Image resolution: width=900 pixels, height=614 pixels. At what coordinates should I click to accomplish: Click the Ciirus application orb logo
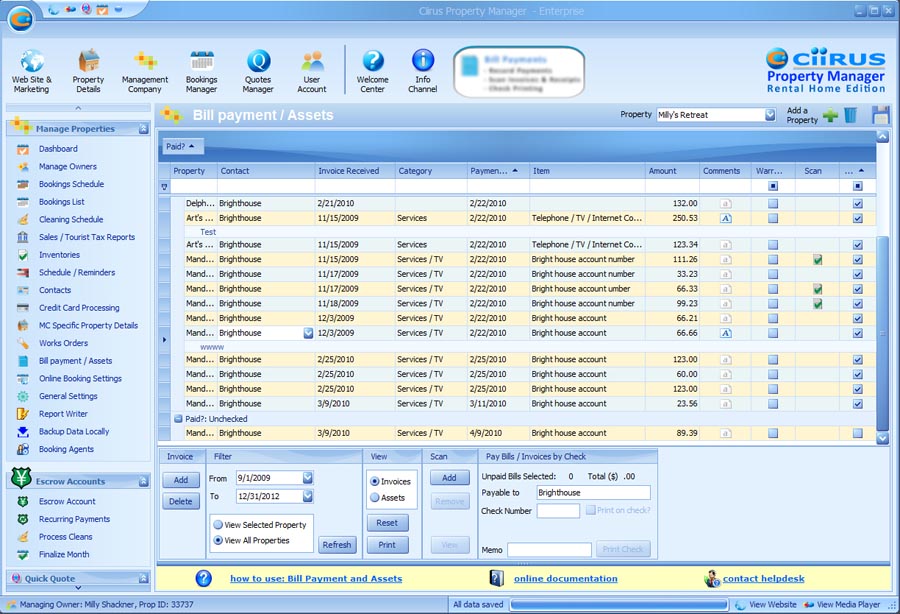(21, 19)
